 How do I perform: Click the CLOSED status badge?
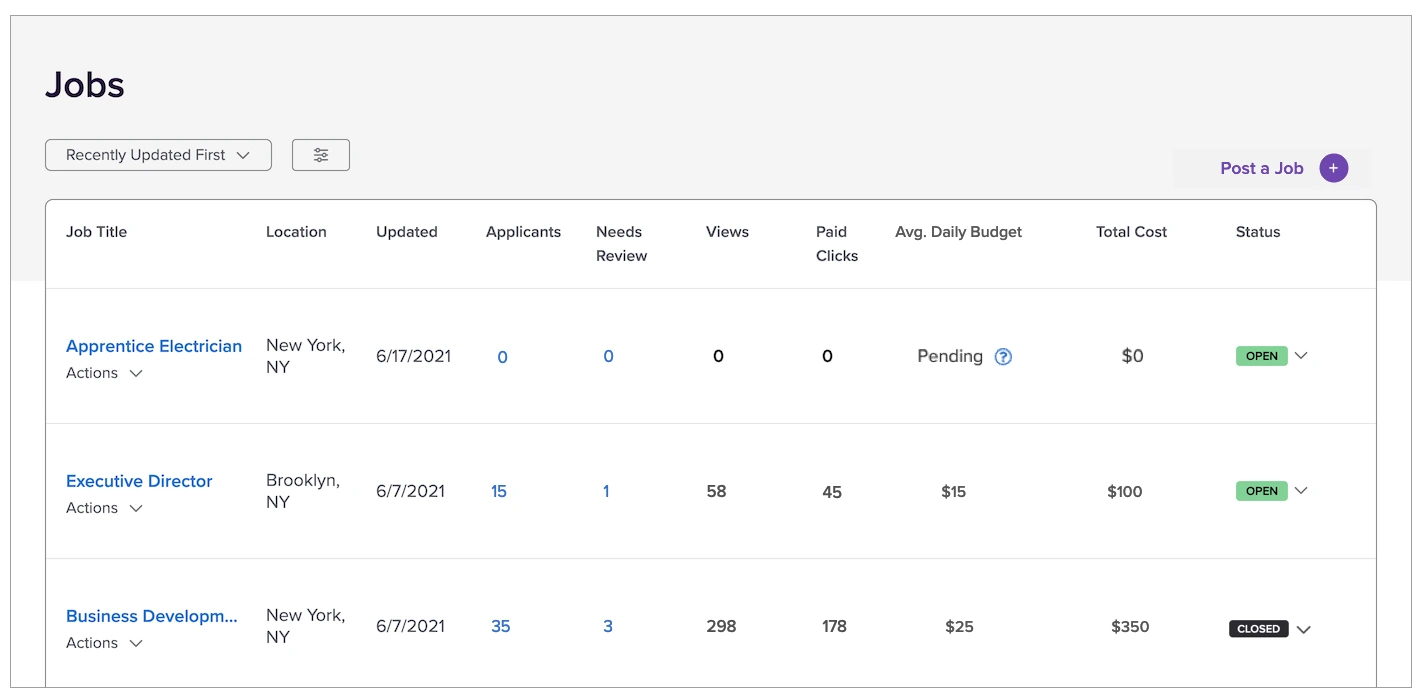(x=1258, y=629)
